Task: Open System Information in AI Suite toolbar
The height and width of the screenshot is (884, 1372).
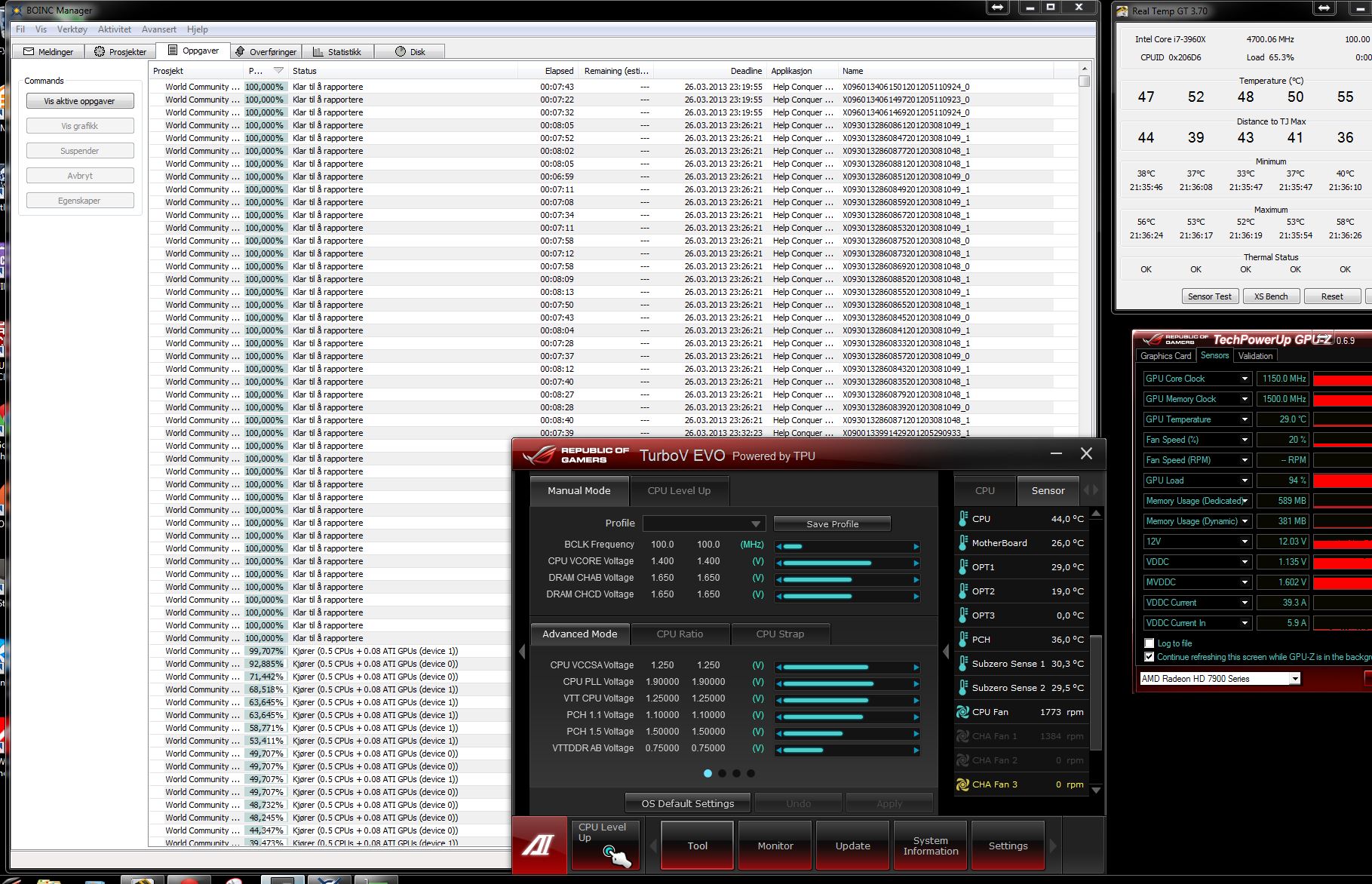Action: tap(931, 846)
